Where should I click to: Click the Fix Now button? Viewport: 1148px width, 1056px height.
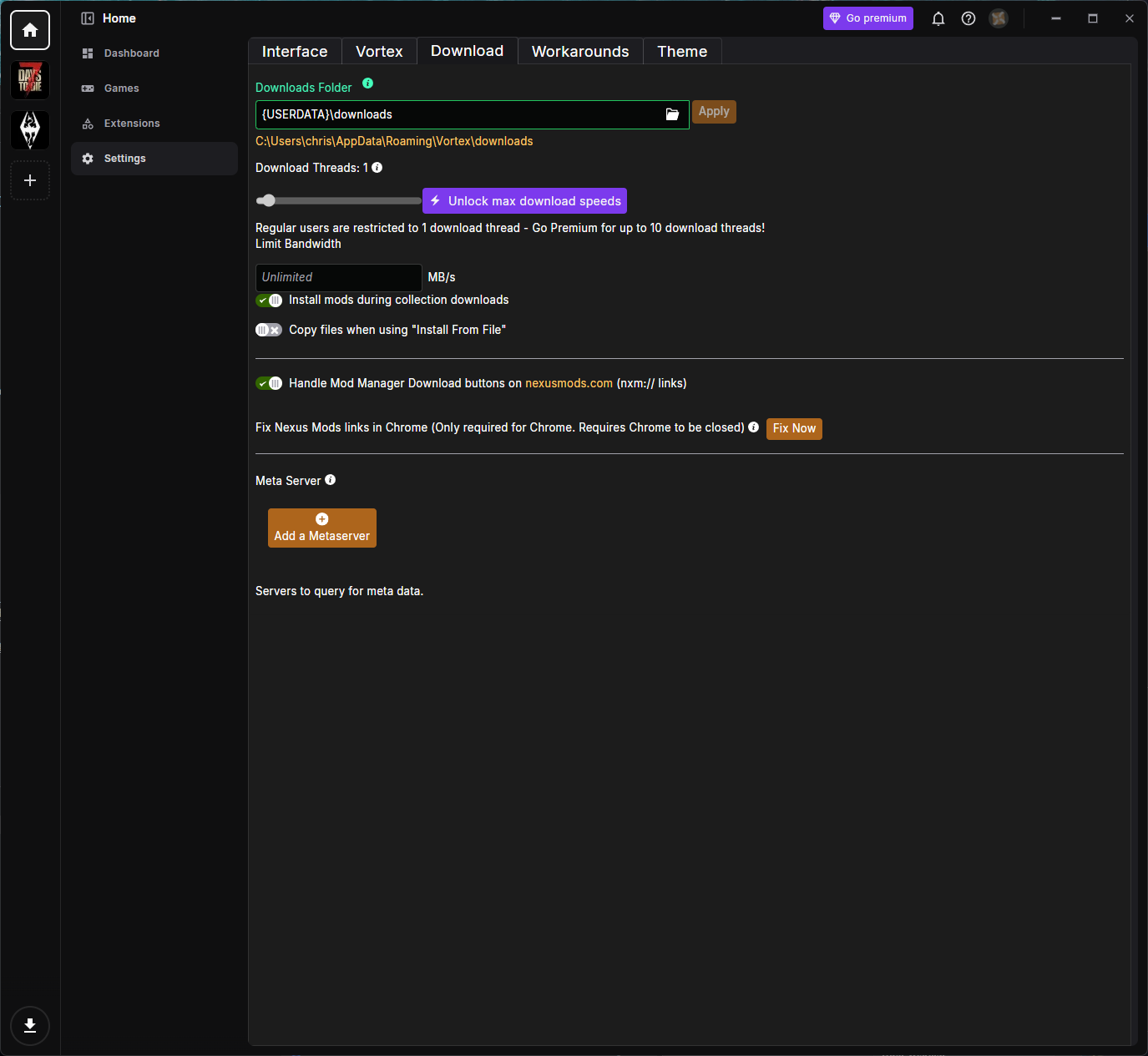(794, 428)
